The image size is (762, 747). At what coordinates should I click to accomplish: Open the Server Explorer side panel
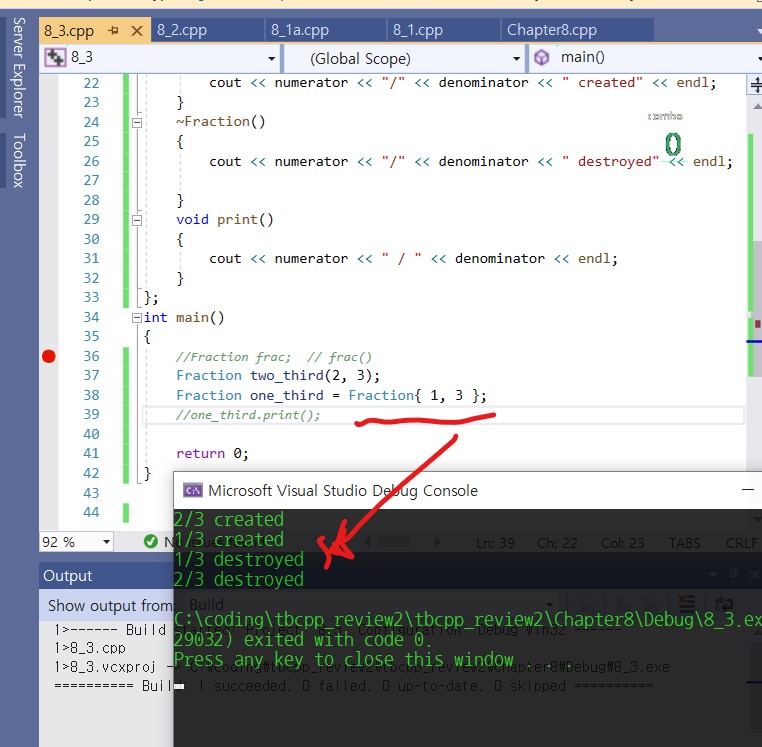[18, 67]
